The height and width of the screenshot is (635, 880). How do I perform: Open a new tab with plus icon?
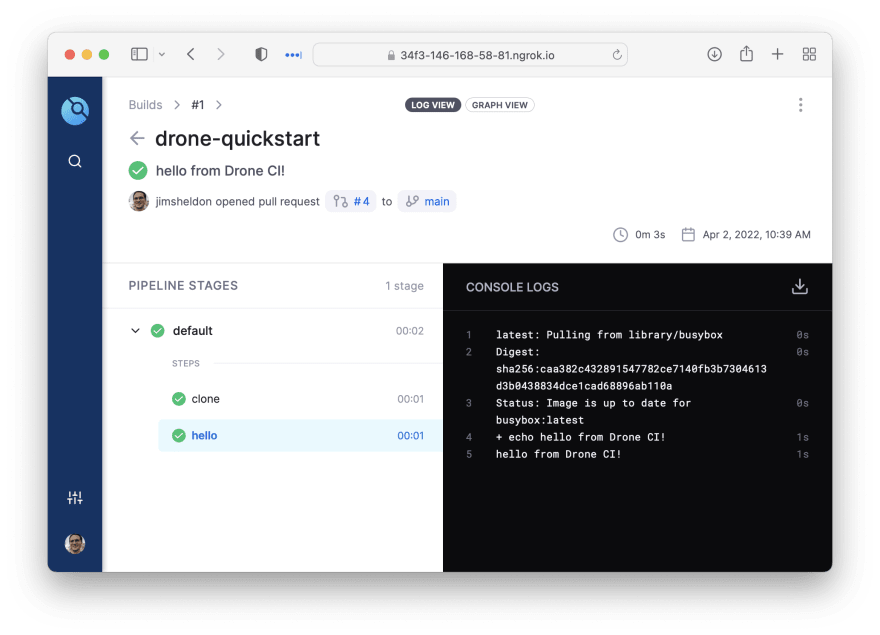[777, 54]
